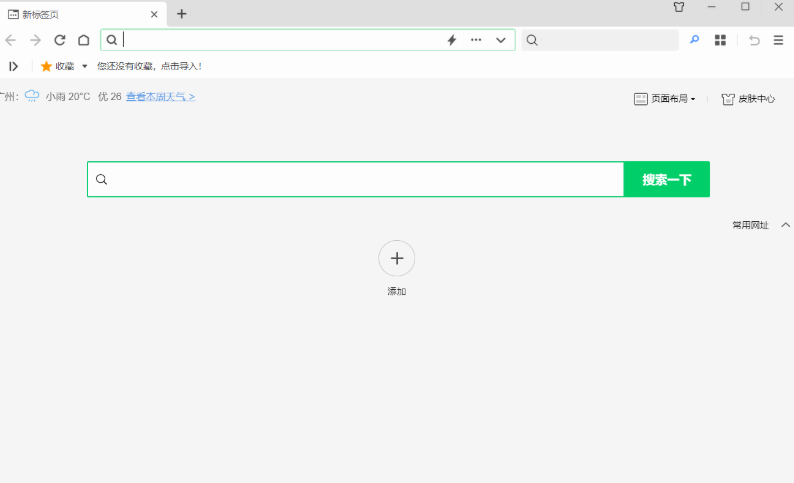
Task: Go to the home page icon
Action: click(x=84, y=40)
